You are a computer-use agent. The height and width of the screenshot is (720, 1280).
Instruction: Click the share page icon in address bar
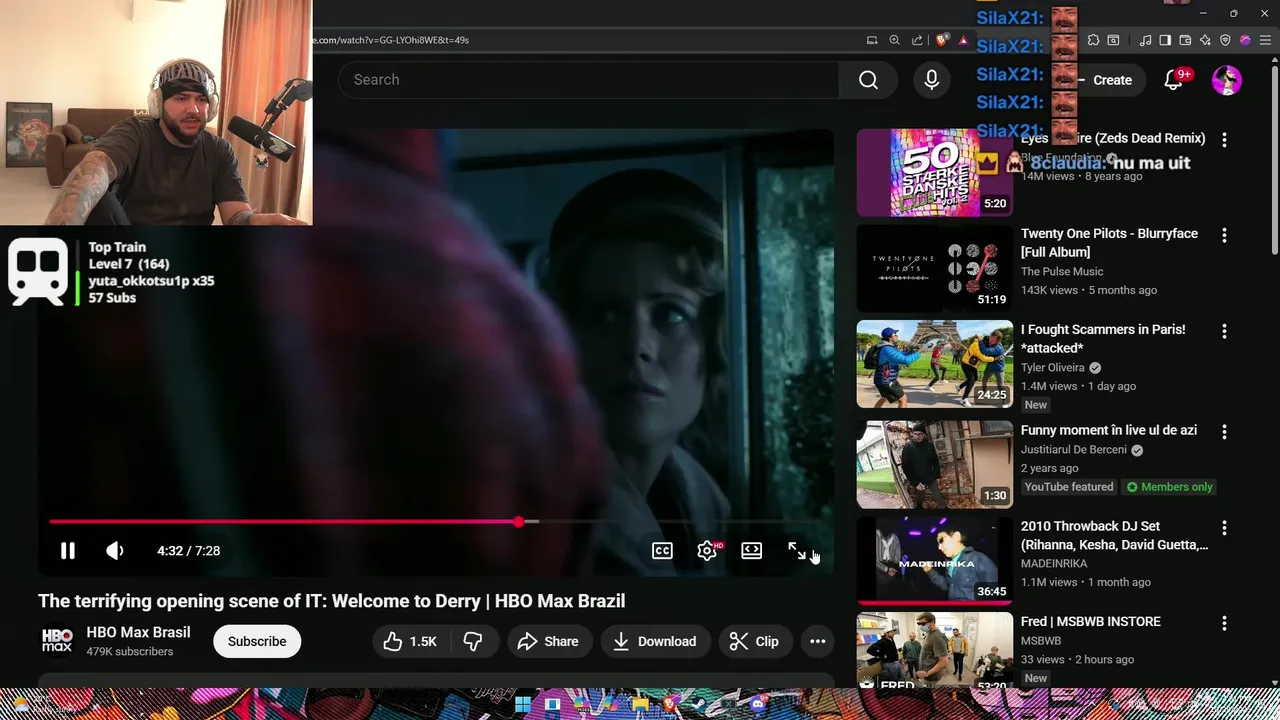click(917, 40)
